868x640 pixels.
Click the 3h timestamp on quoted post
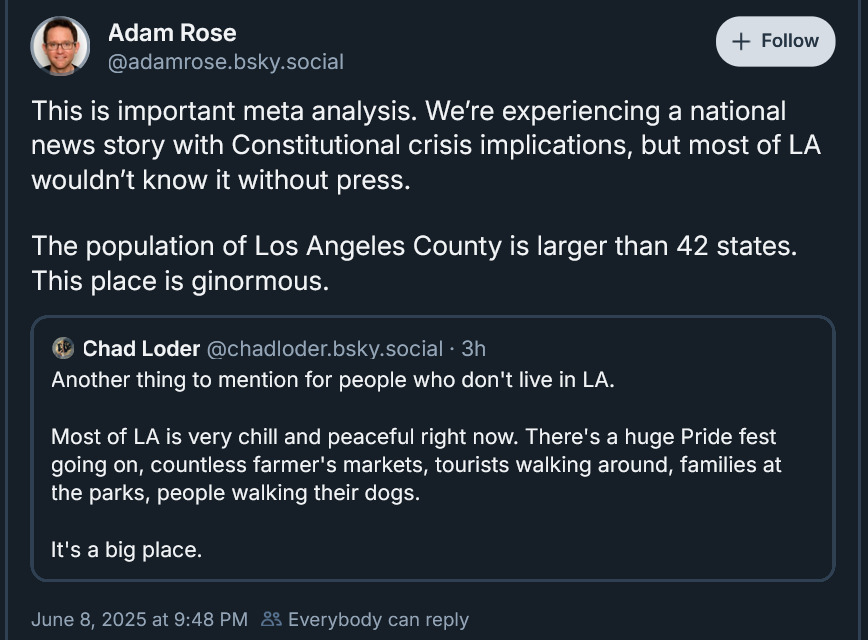click(473, 349)
